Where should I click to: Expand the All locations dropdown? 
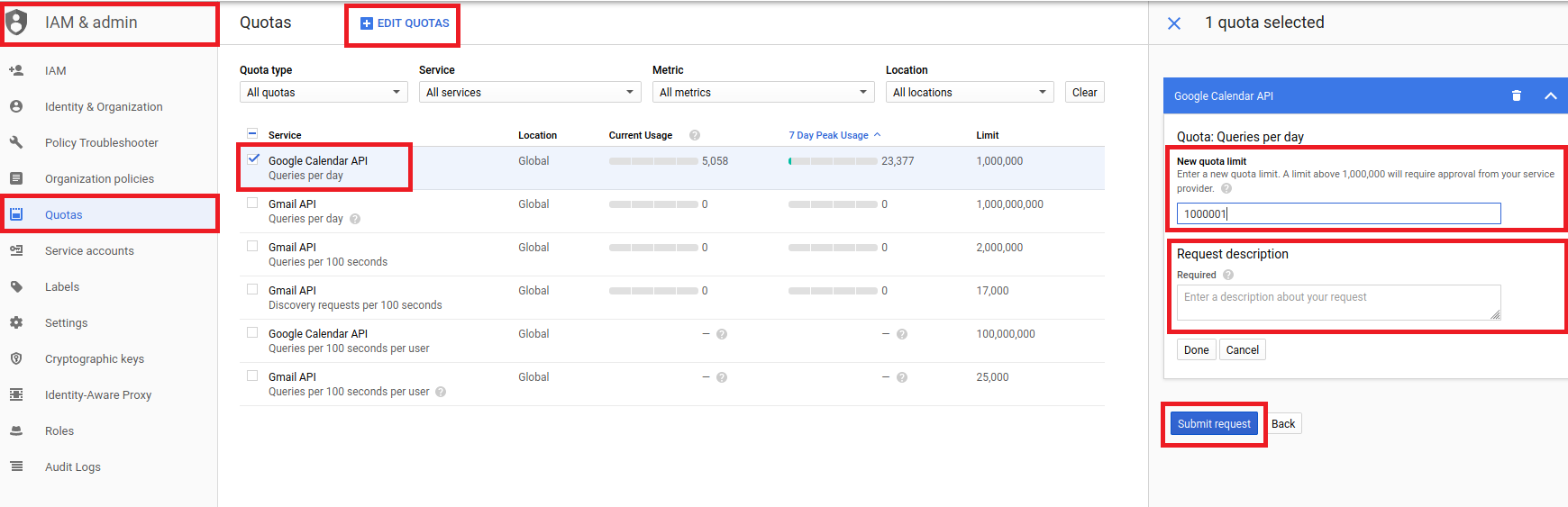969,92
